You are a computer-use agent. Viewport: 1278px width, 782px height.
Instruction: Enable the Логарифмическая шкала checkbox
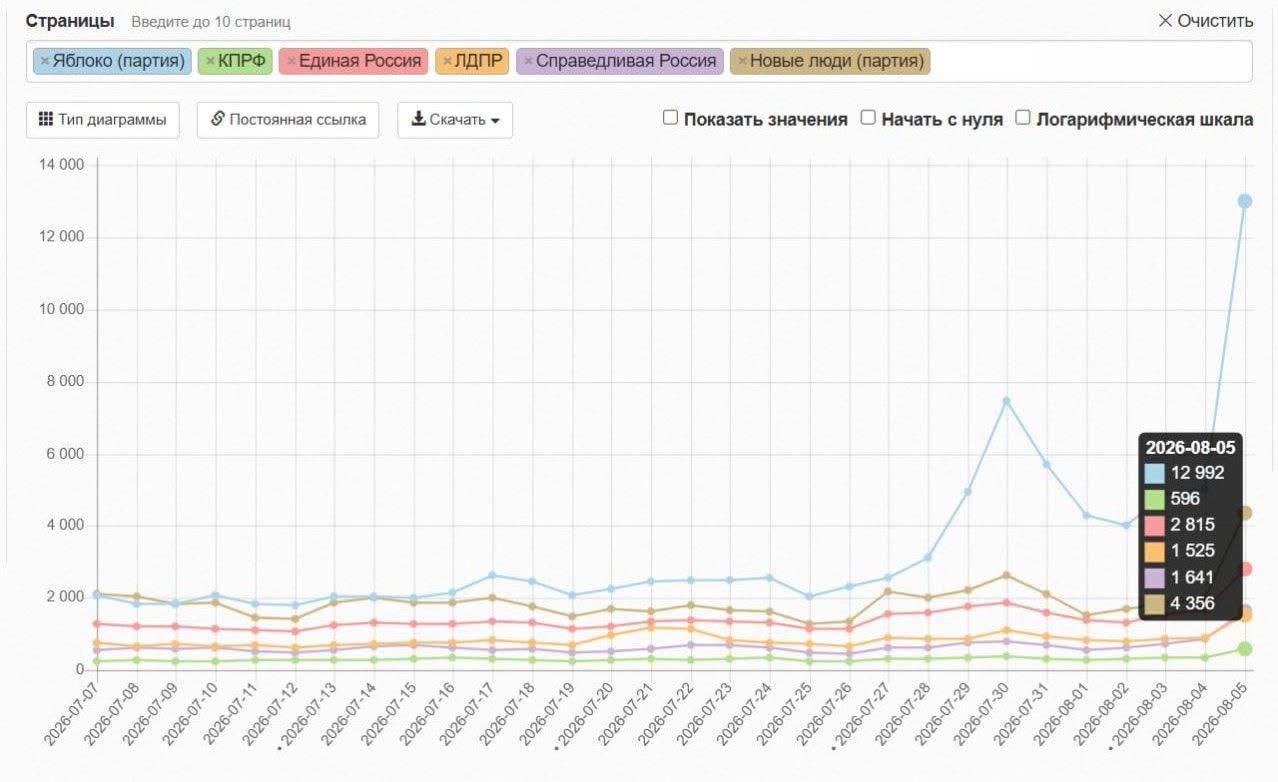1023,118
